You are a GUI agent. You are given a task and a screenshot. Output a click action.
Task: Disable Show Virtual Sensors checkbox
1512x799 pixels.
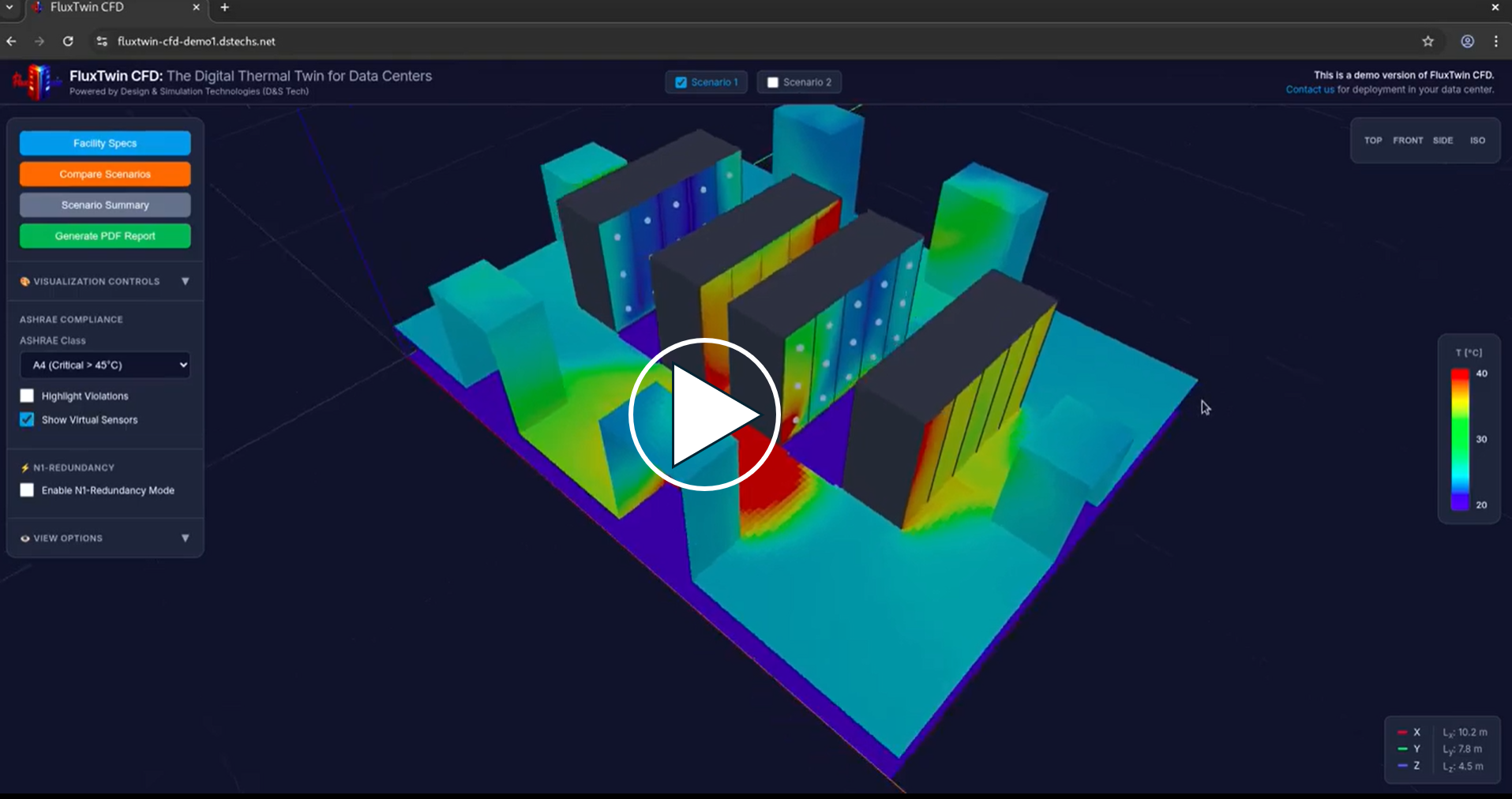(27, 419)
